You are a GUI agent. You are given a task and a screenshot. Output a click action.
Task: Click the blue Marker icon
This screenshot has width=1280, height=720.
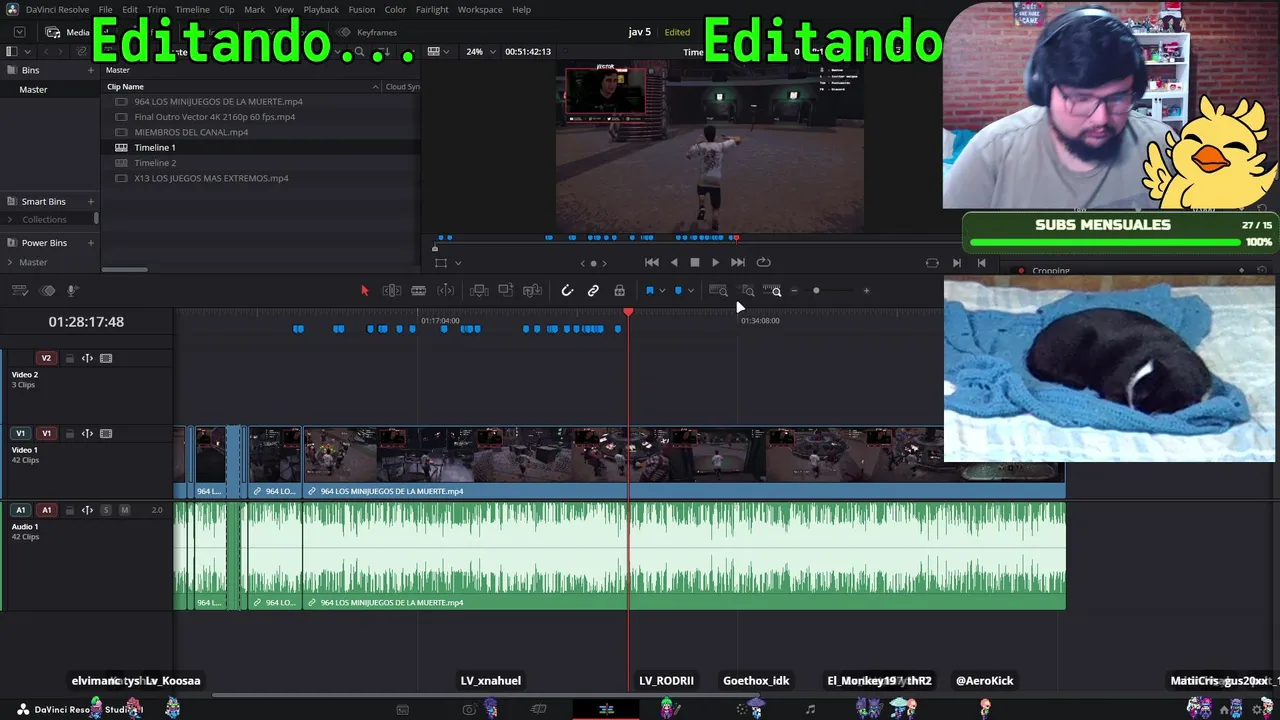pos(678,291)
